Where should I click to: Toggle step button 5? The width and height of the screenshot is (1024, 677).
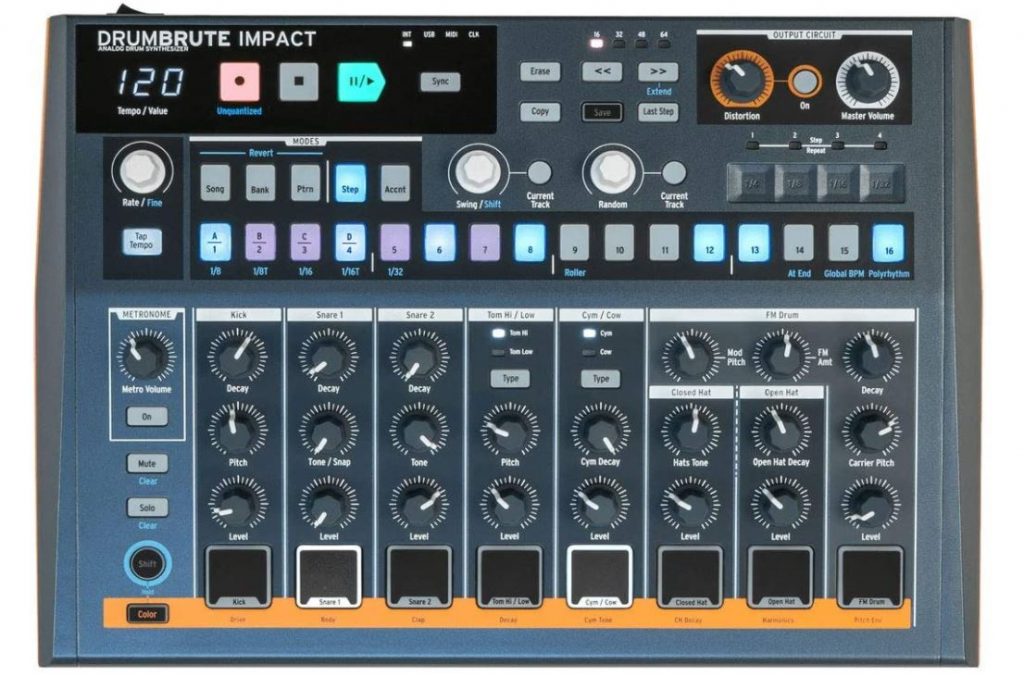395,243
